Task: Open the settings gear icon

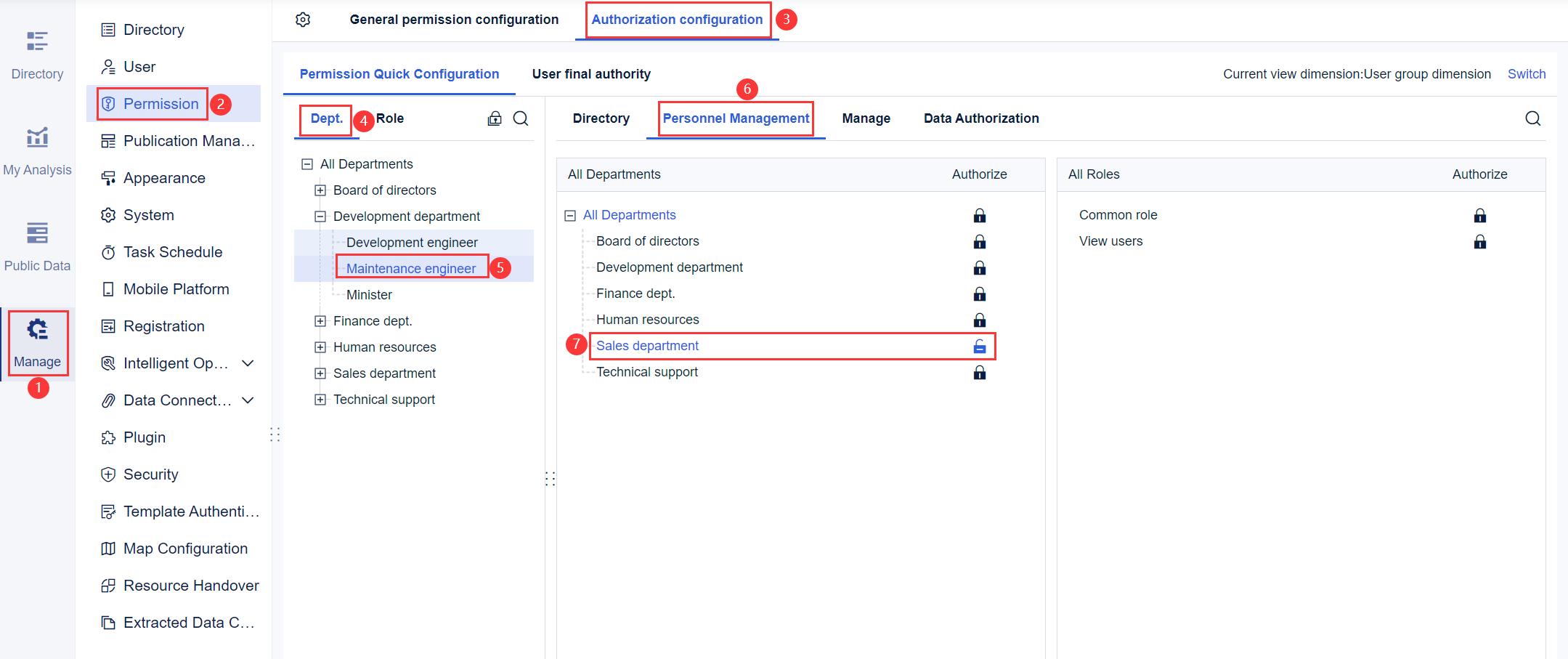Action: (303, 20)
